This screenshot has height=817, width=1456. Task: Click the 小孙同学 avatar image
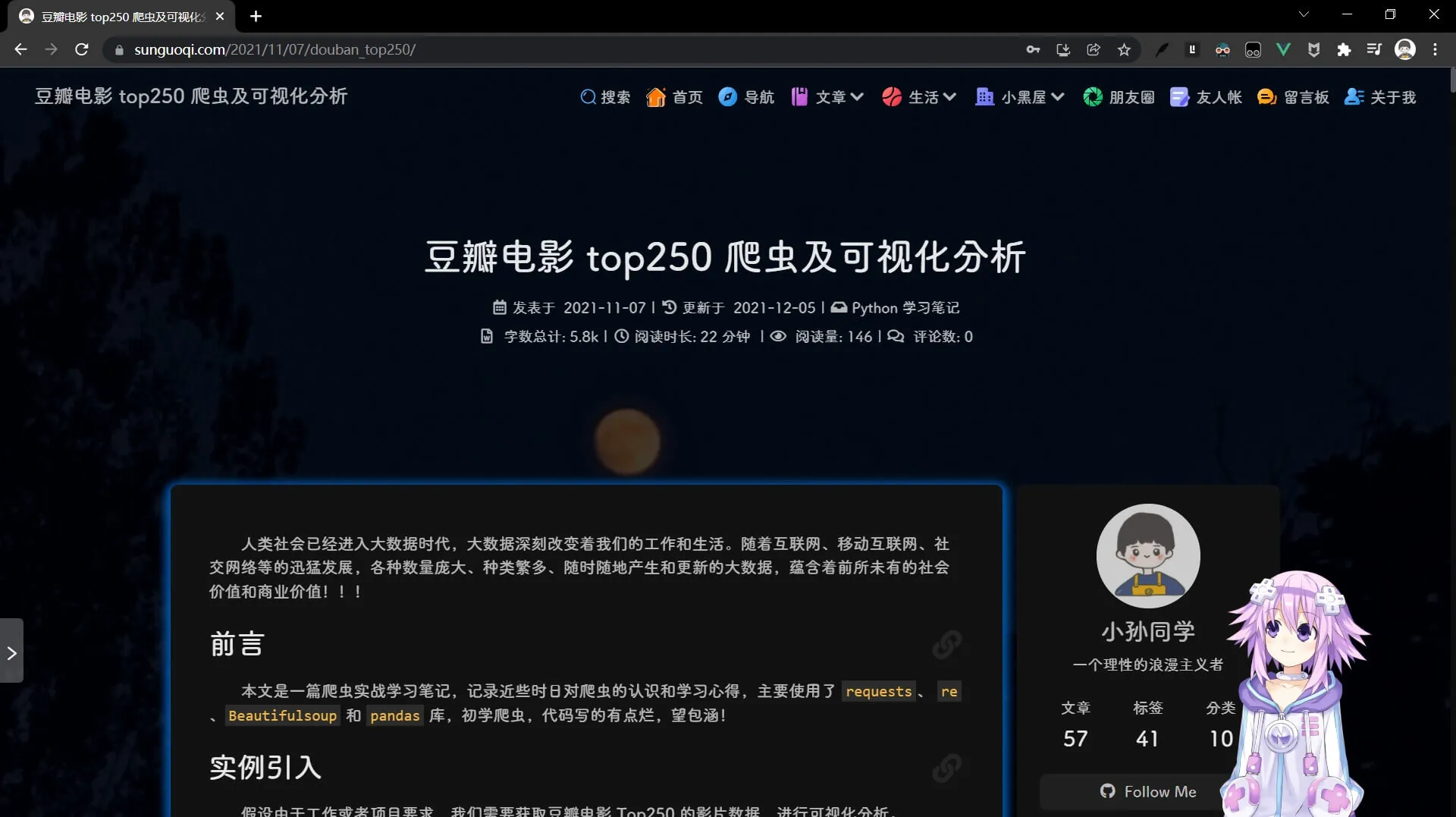1147,555
